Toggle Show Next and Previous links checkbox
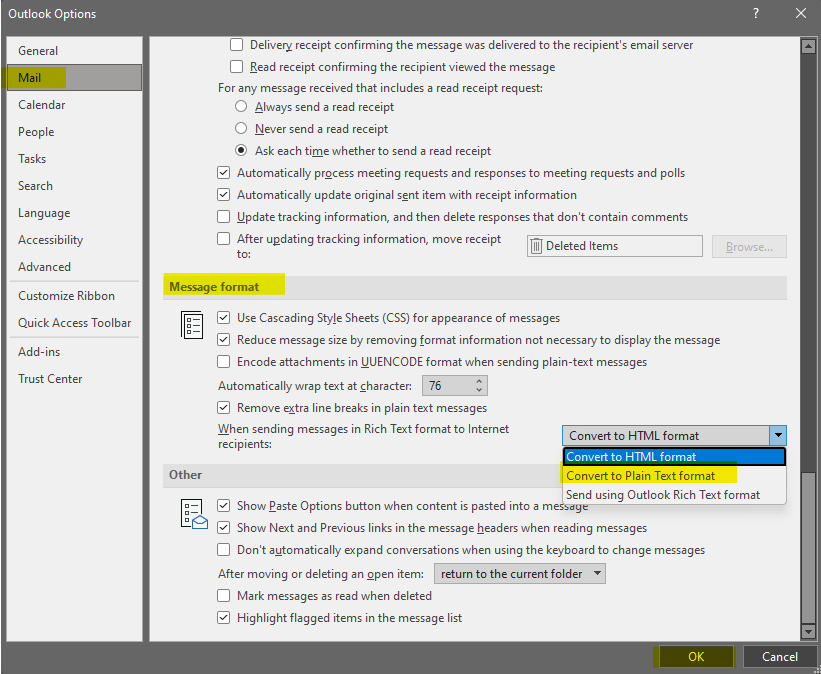Image resolution: width=821 pixels, height=674 pixels. (x=224, y=527)
